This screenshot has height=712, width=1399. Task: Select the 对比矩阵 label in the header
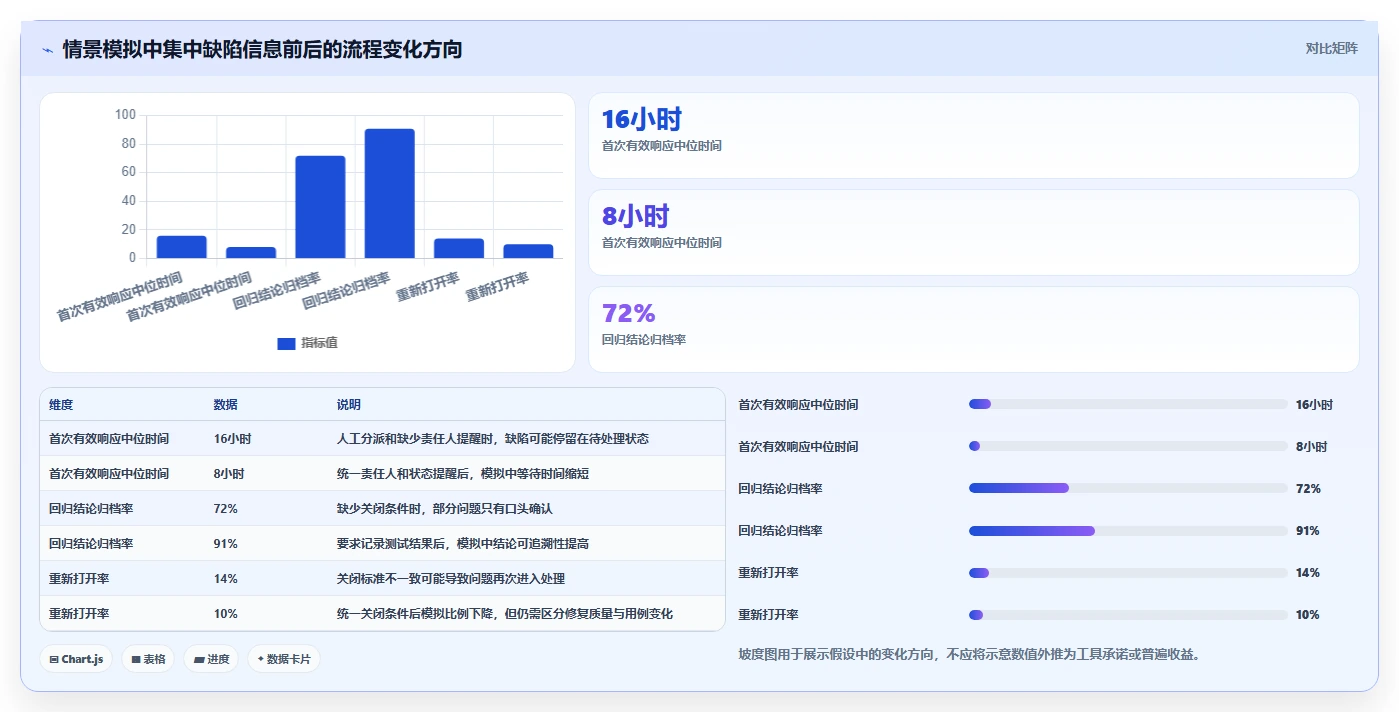click(1331, 48)
